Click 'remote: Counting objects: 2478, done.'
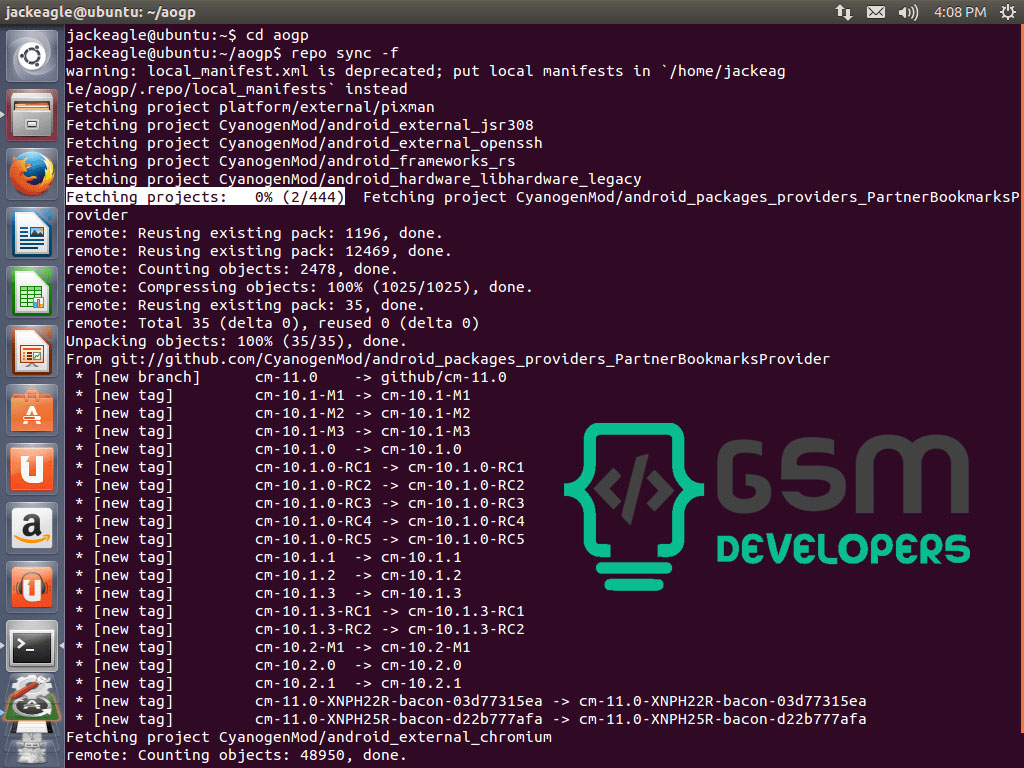Image resolution: width=1024 pixels, height=768 pixels. pyautogui.click(x=232, y=269)
